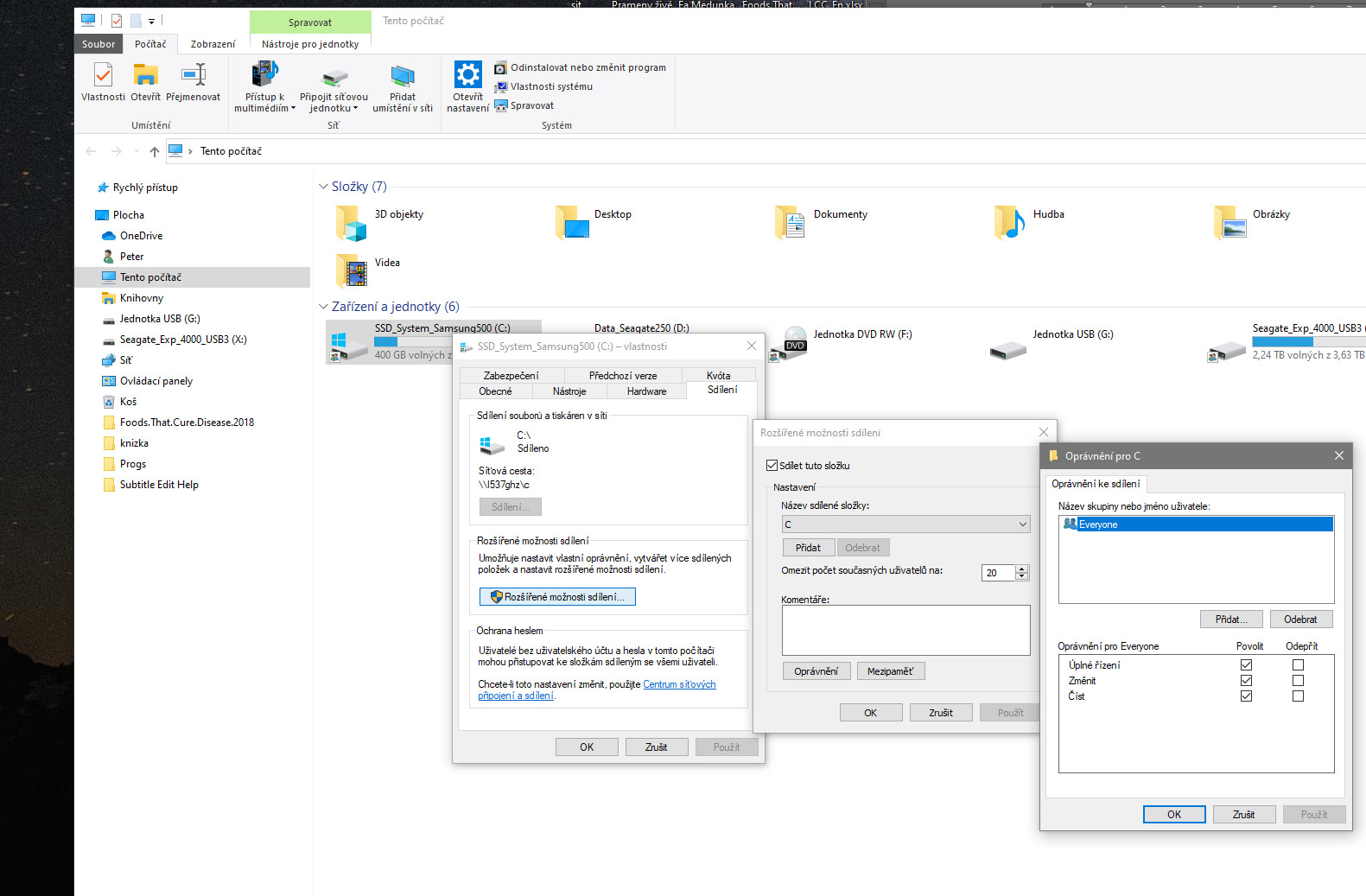
Task: Open Koš recycle bin in sidebar
Action: [119, 402]
